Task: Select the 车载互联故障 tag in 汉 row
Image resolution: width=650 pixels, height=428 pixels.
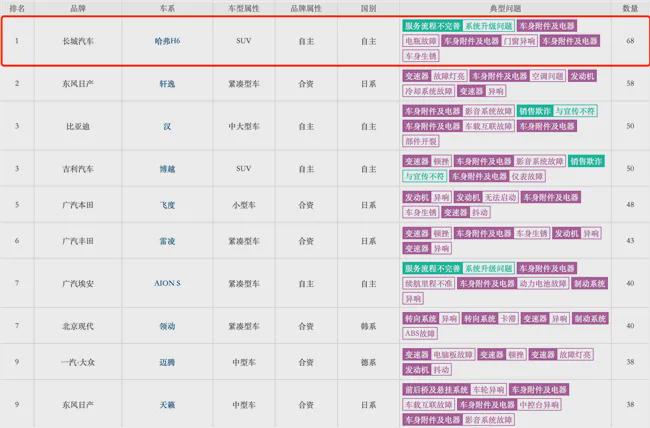Action: [488, 126]
